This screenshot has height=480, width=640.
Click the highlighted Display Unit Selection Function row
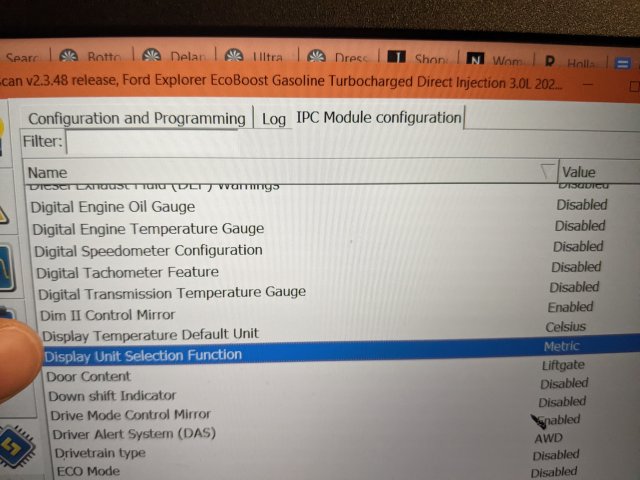click(341, 352)
